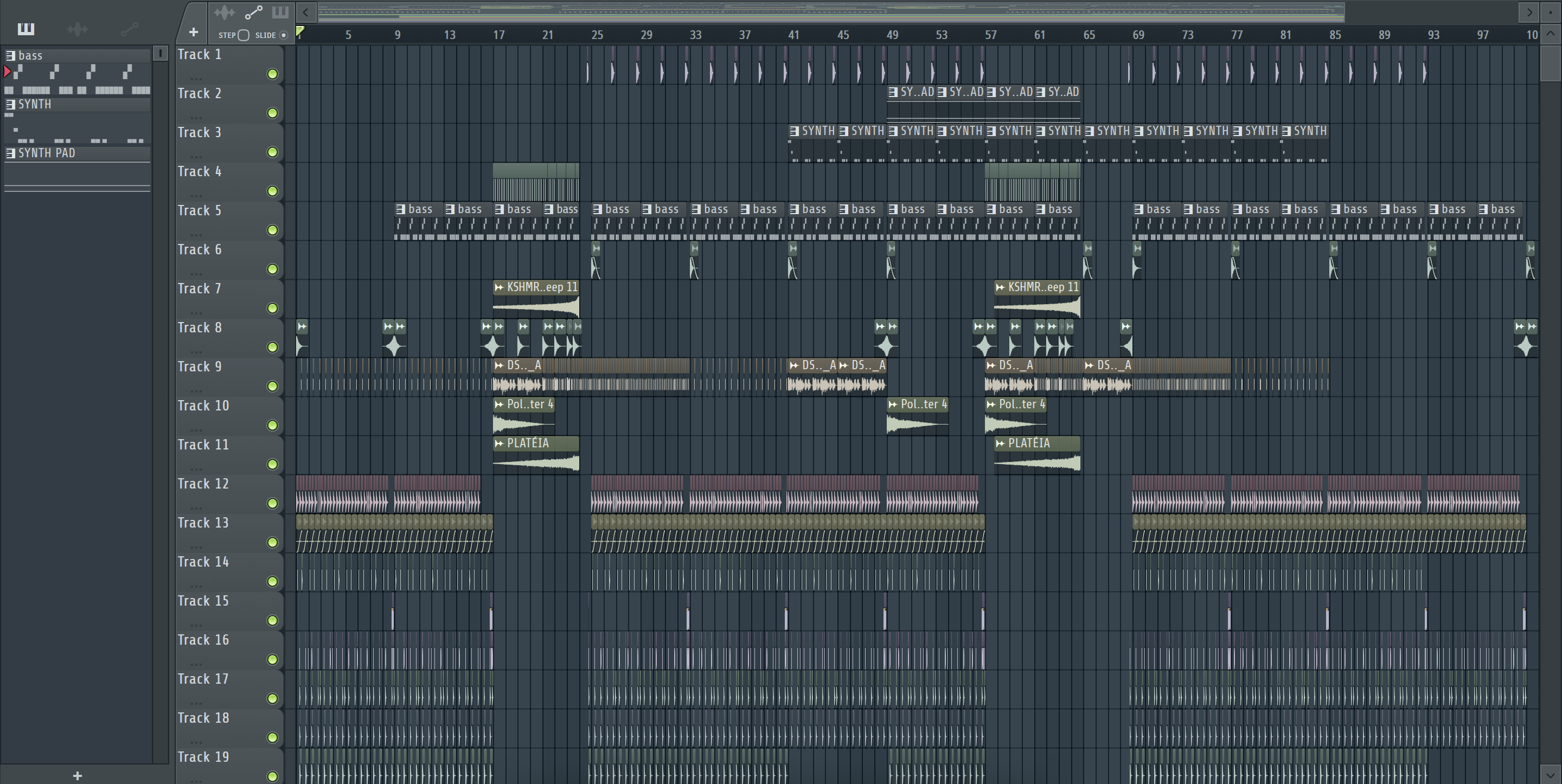Click the plus button below the picker panel

77,775
